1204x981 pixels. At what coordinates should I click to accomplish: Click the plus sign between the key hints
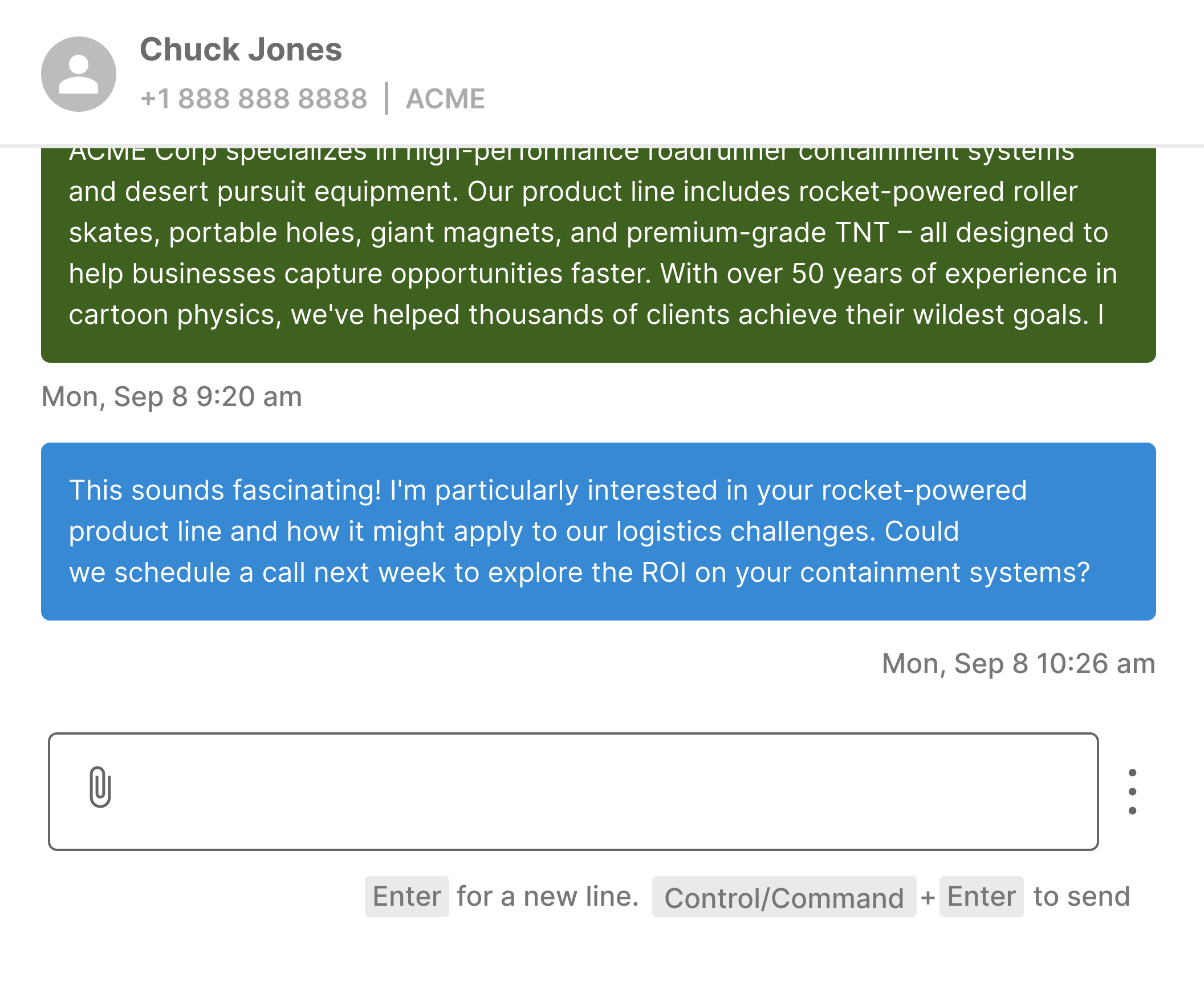[x=928, y=898]
